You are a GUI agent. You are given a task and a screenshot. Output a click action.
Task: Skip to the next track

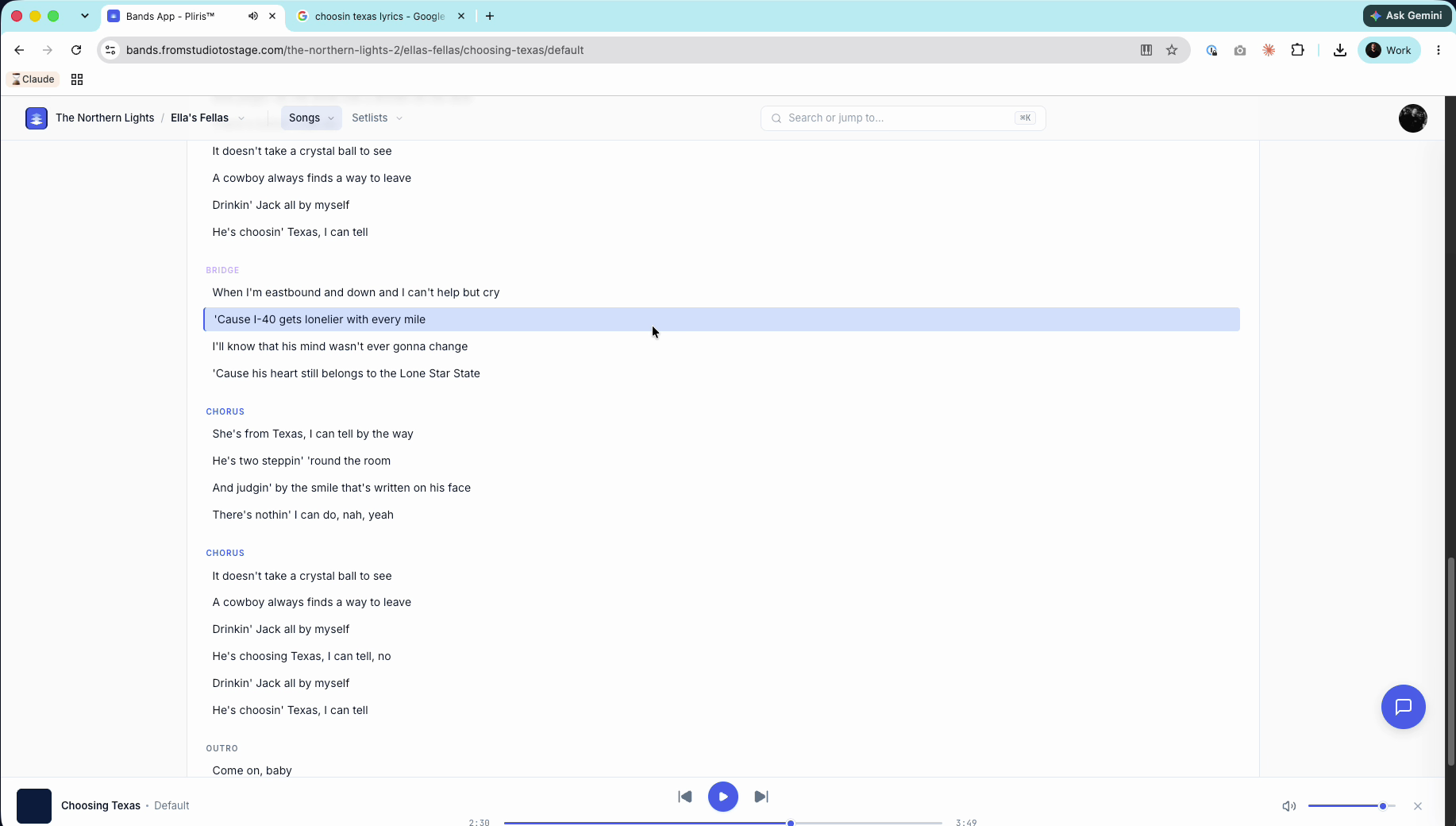click(761, 797)
